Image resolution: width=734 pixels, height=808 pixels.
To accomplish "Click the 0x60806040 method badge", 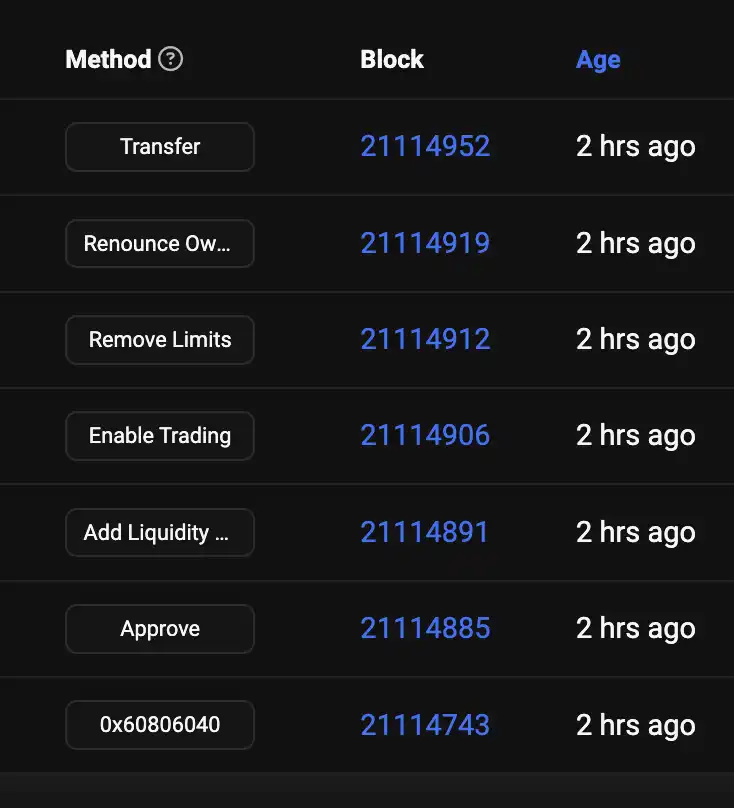I will (x=160, y=725).
